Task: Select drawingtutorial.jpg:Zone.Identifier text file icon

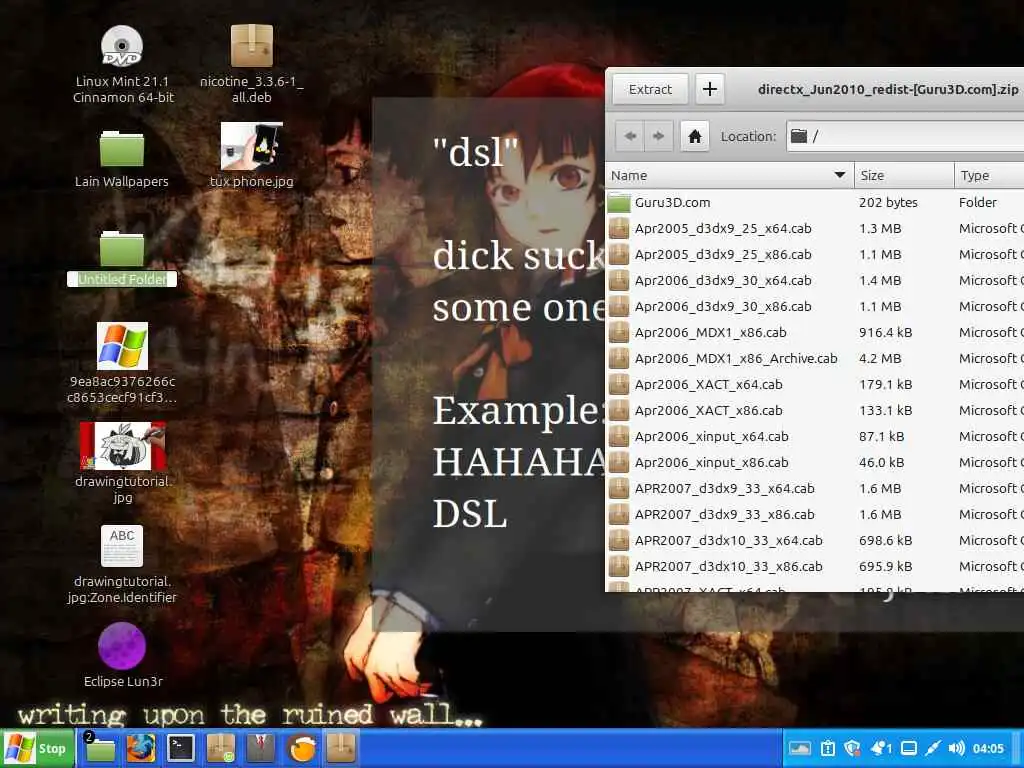Action: pyautogui.click(x=122, y=546)
